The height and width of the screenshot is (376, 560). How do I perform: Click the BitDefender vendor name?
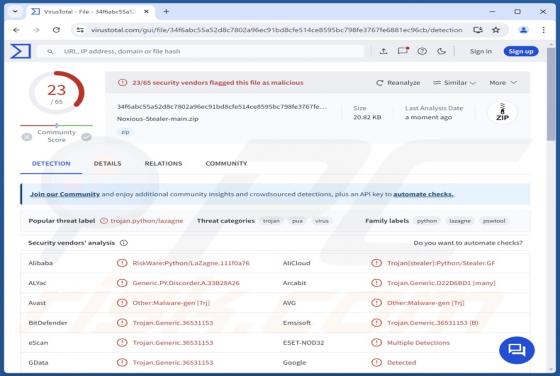click(x=48, y=323)
